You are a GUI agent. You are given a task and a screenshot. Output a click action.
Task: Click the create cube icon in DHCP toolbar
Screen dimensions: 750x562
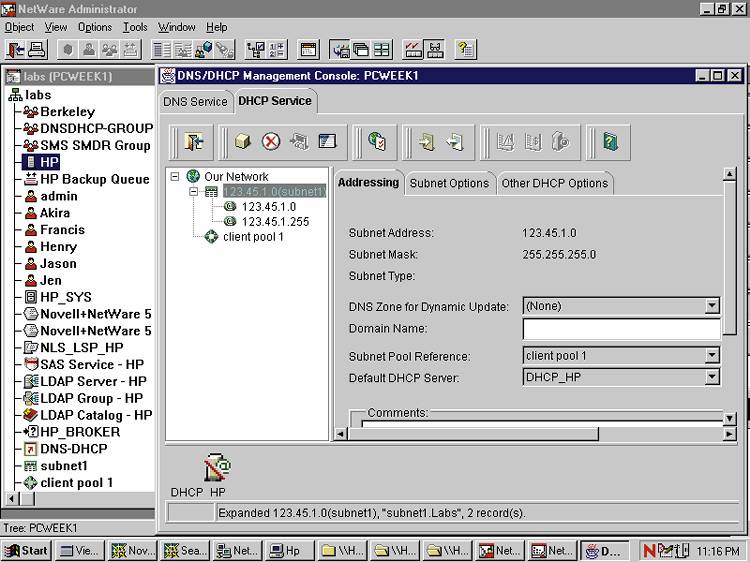(x=243, y=142)
